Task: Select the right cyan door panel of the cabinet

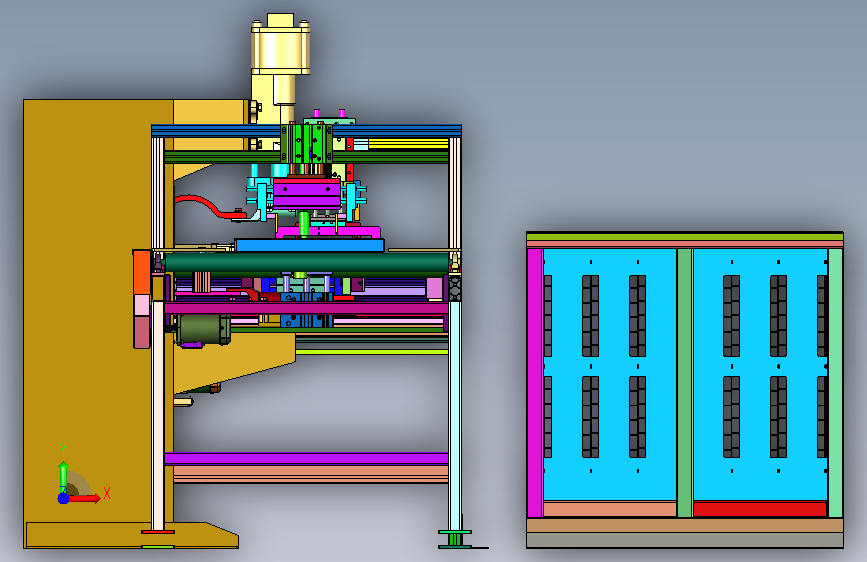Action: click(x=760, y=374)
